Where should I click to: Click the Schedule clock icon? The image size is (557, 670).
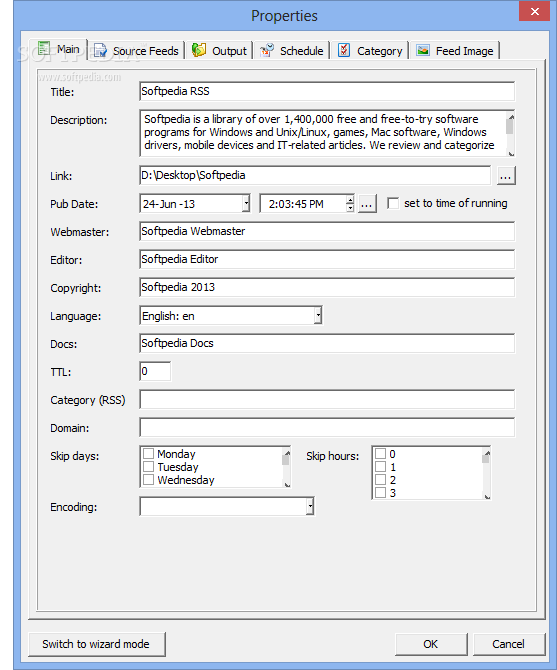click(x=267, y=50)
